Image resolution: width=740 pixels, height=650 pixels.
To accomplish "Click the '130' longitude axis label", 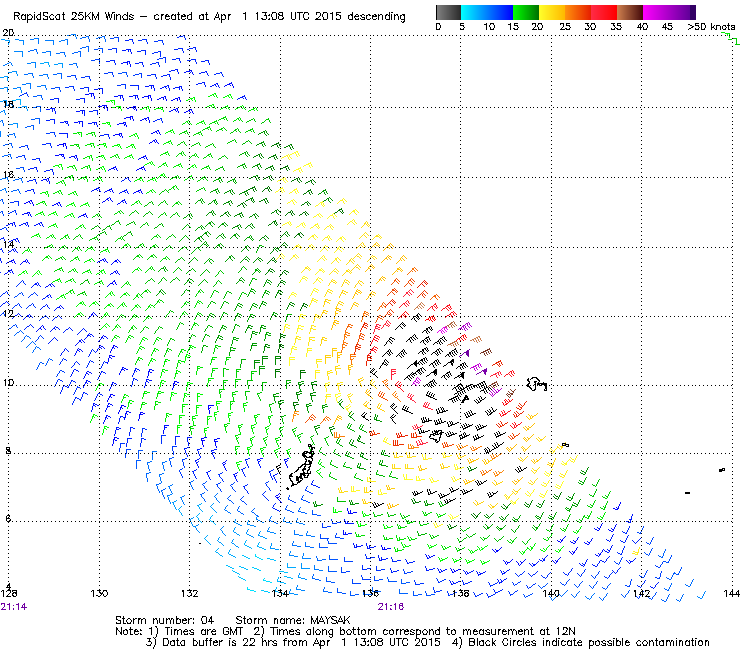I will pyautogui.click(x=99, y=593).
